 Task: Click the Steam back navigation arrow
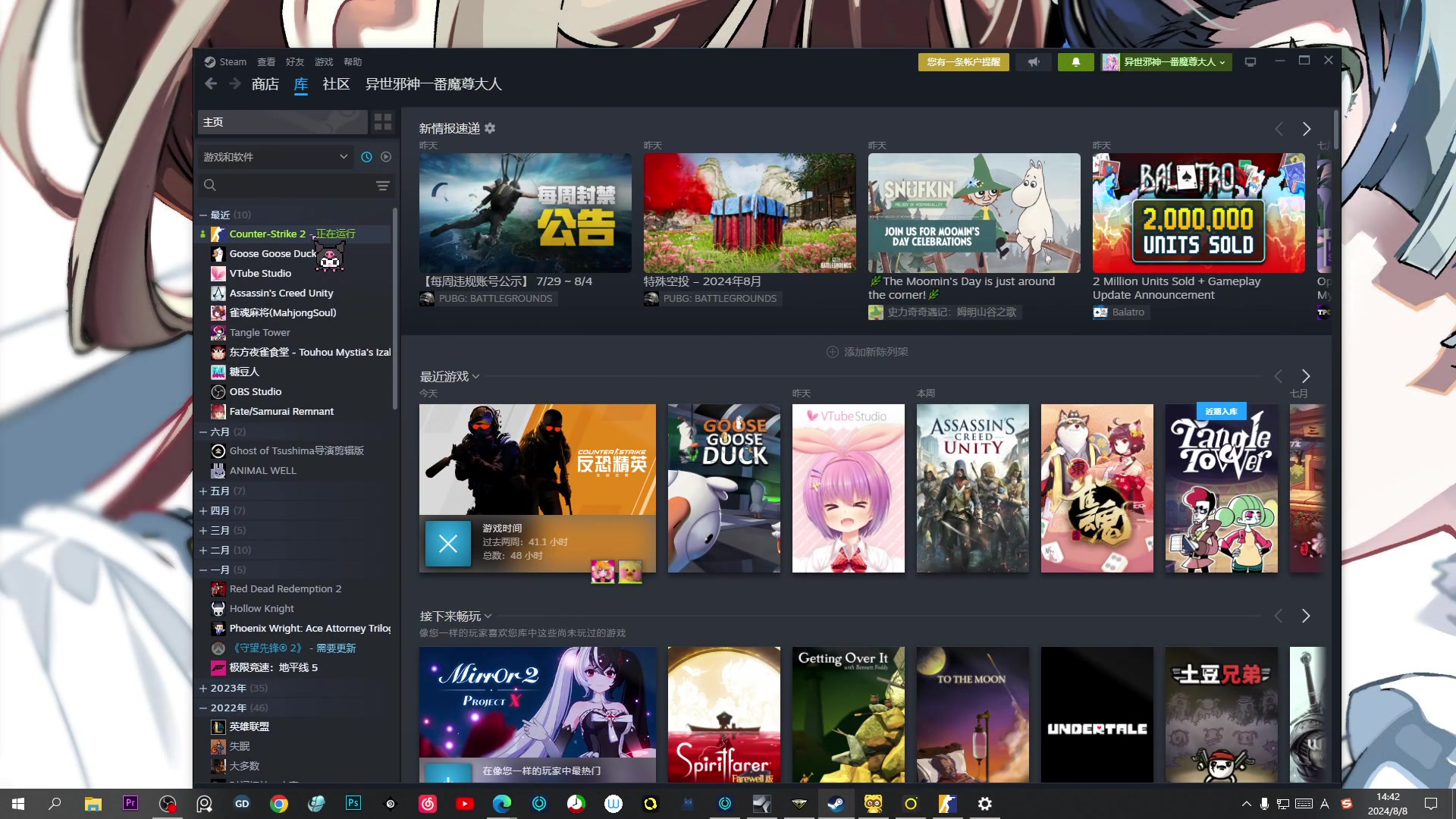click(211, 84)
